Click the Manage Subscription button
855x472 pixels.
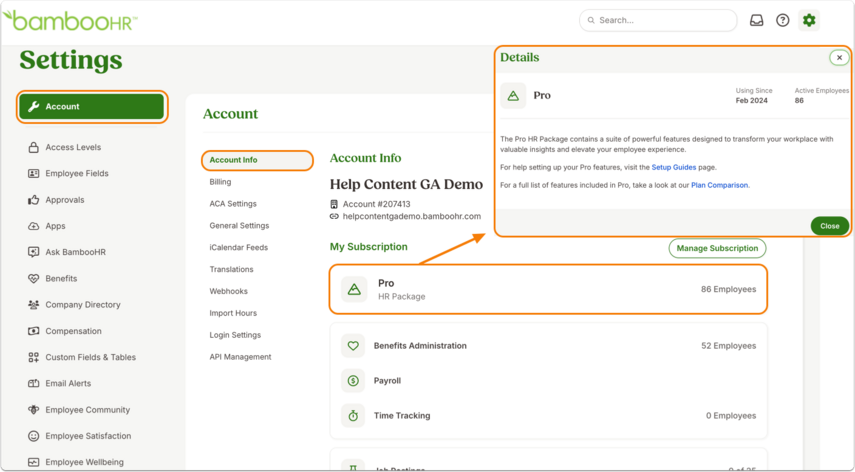pyautogui.click(x=717, y=249)
